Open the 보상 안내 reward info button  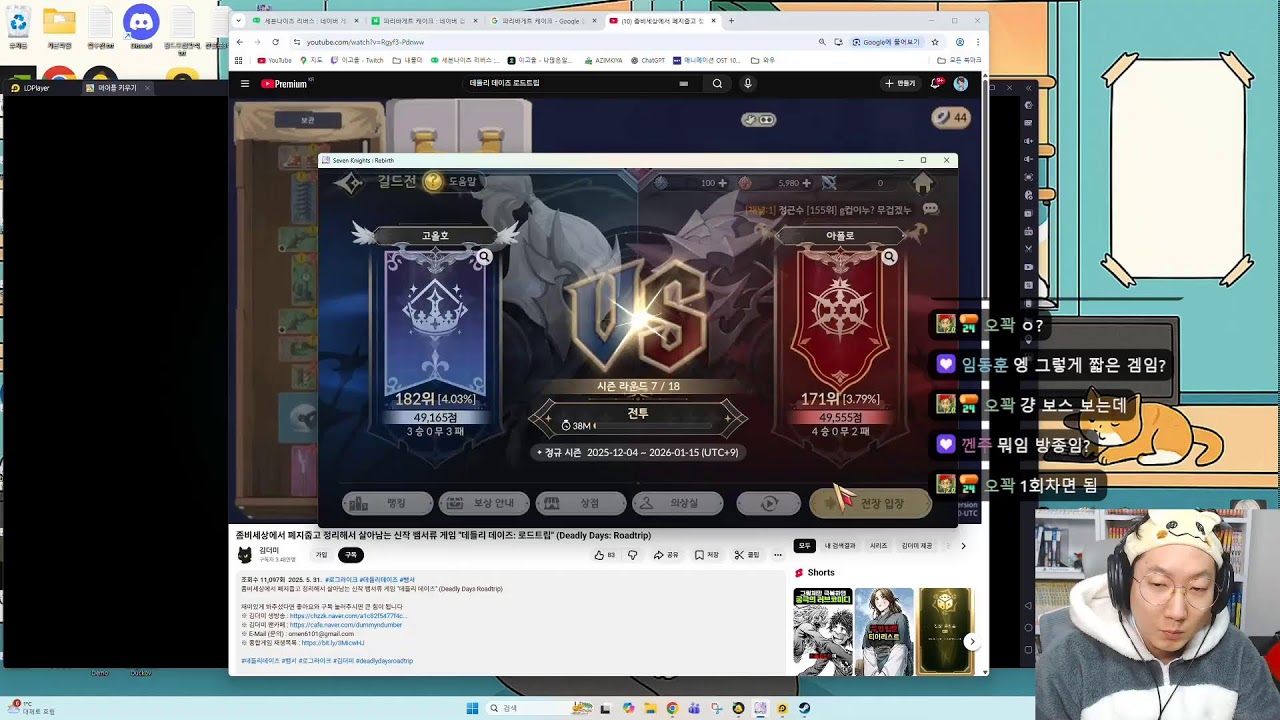pyautogui.click(x=484, y=504)
